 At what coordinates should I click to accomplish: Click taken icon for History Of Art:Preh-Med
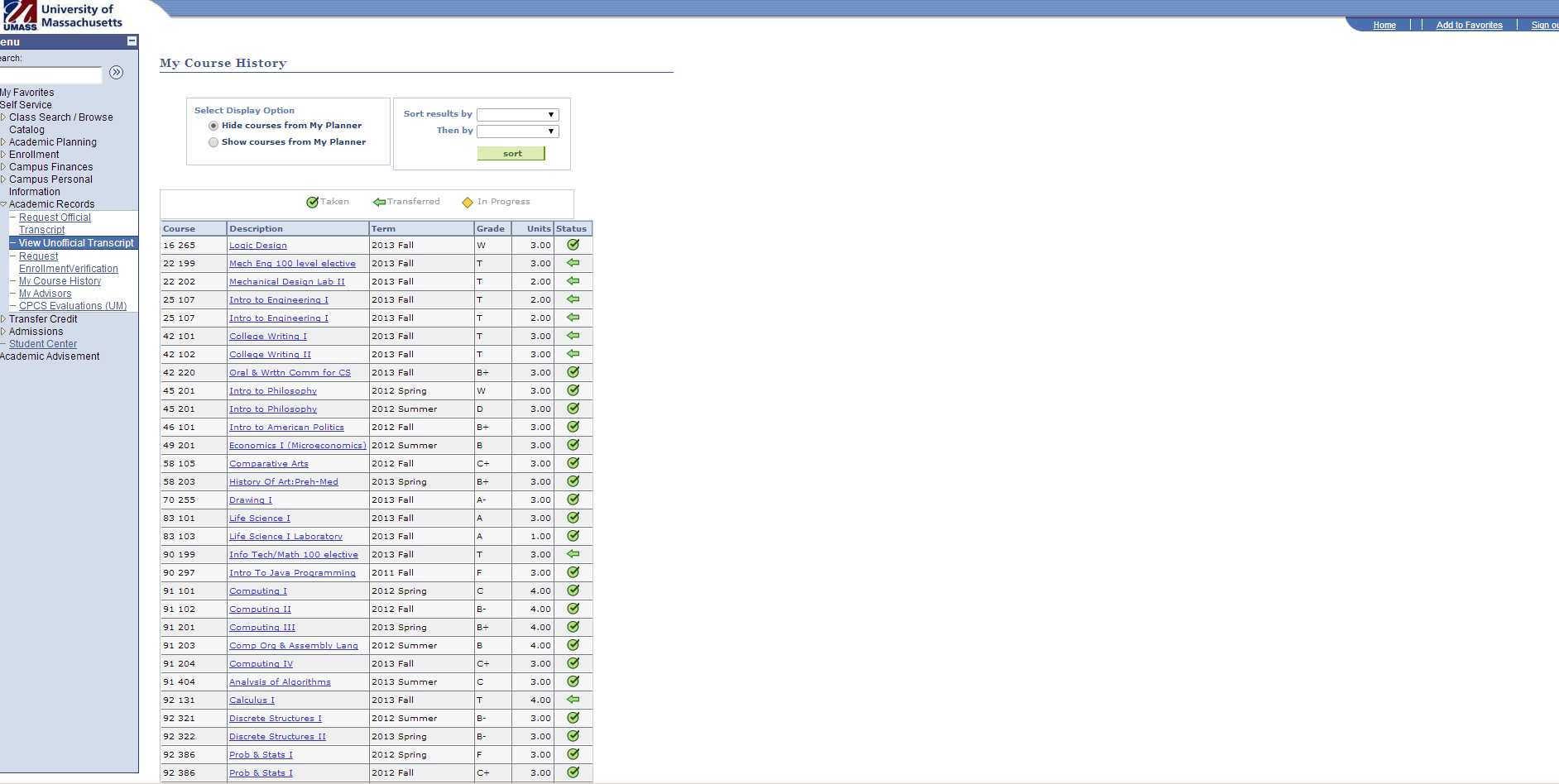[573, 481]
